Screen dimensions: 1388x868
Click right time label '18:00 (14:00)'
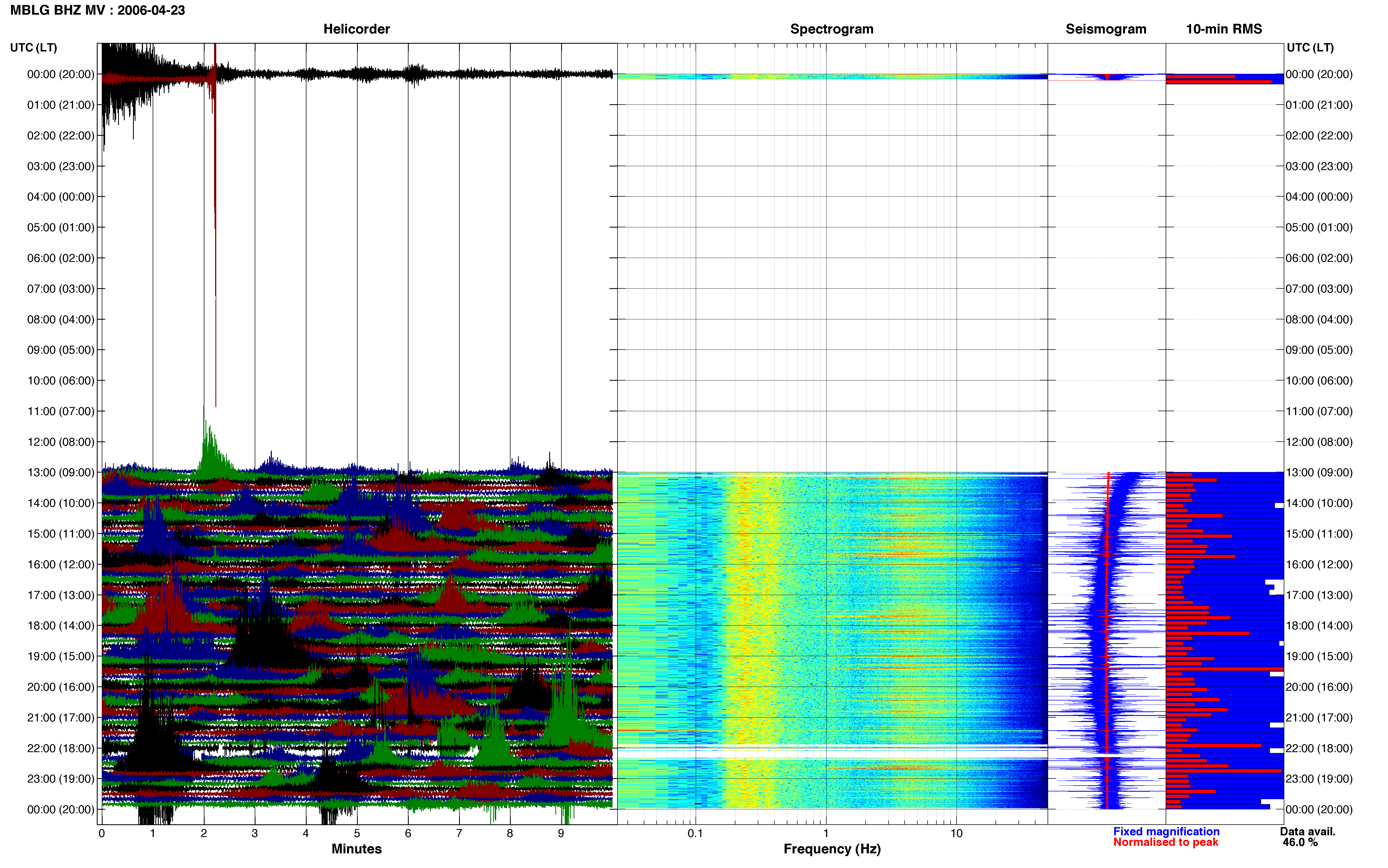tap(1319, 626)
